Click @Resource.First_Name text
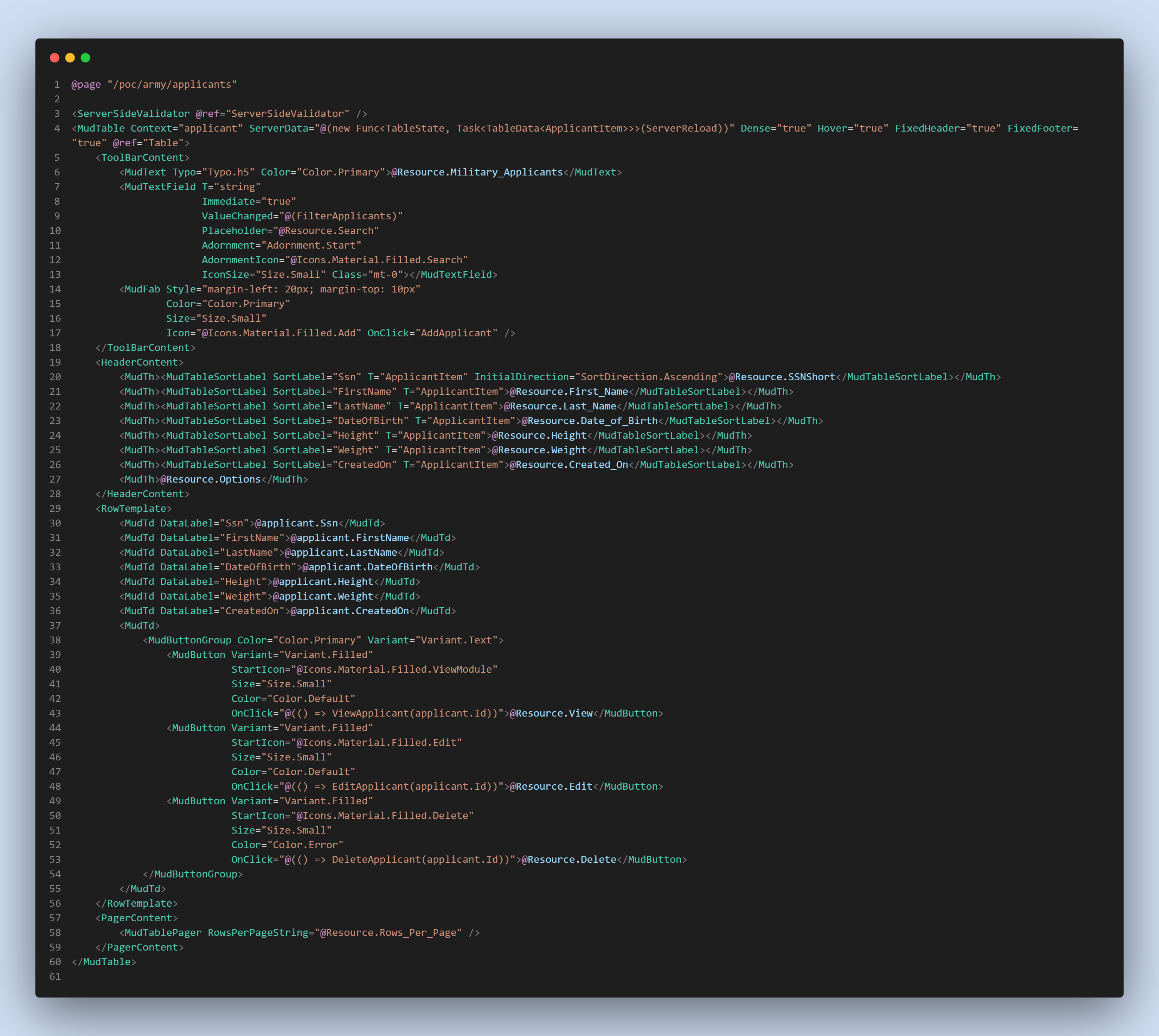The width and height of the screenshot is (1159, 1036). [x=569, y=392]
